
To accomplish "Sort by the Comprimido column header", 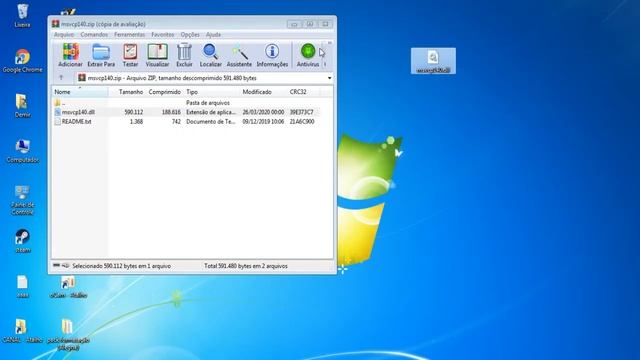I will pos(164,92).
